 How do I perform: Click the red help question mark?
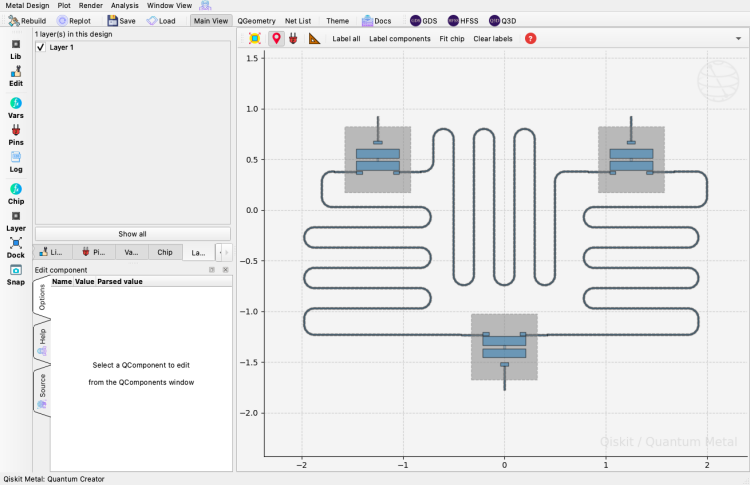click(x=530, y=39)
